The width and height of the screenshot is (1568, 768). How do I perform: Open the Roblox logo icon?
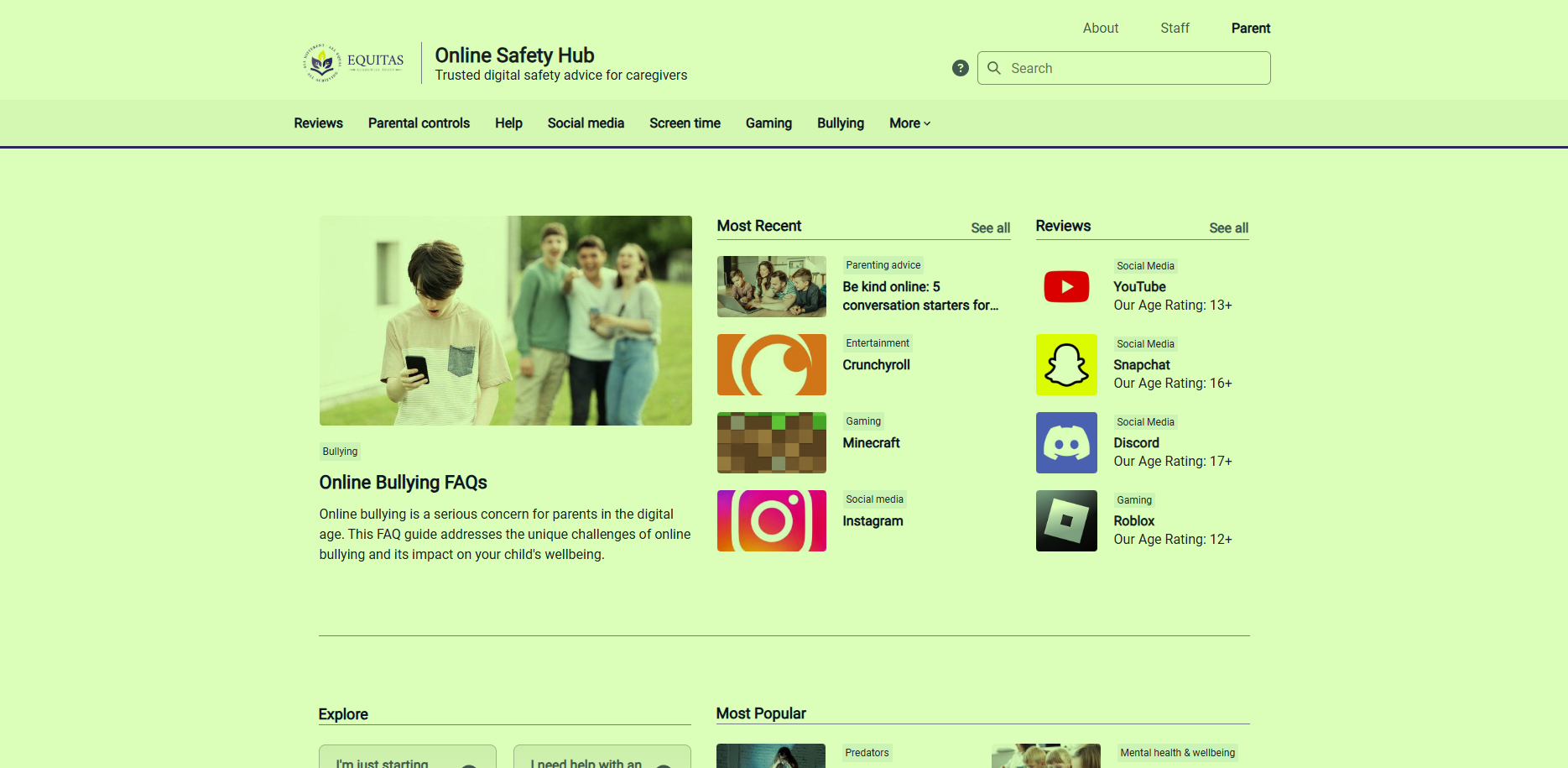tap(1066, 521)
